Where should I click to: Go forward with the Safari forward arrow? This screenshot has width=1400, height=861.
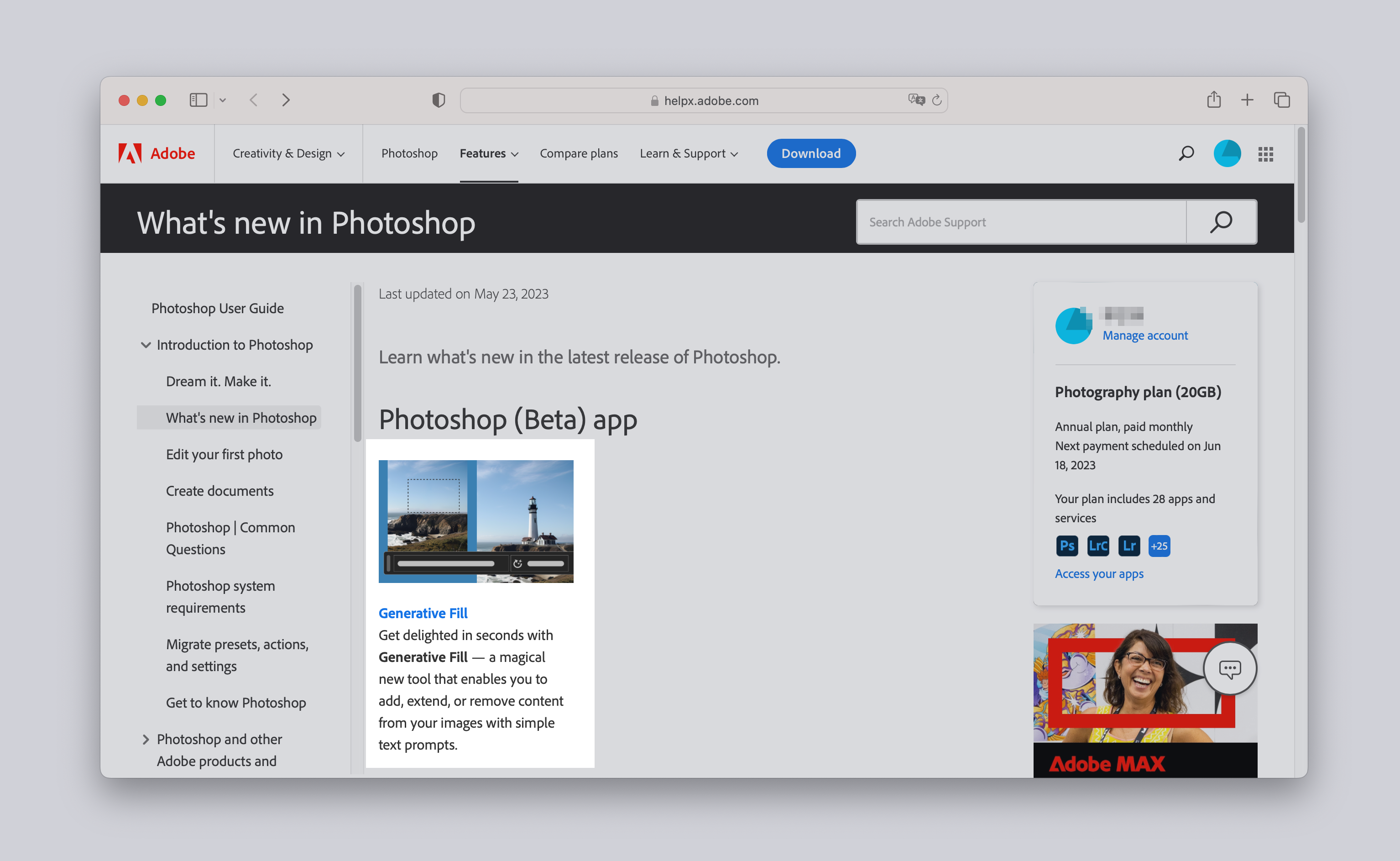pyautogui.click(x=286, y=100)
